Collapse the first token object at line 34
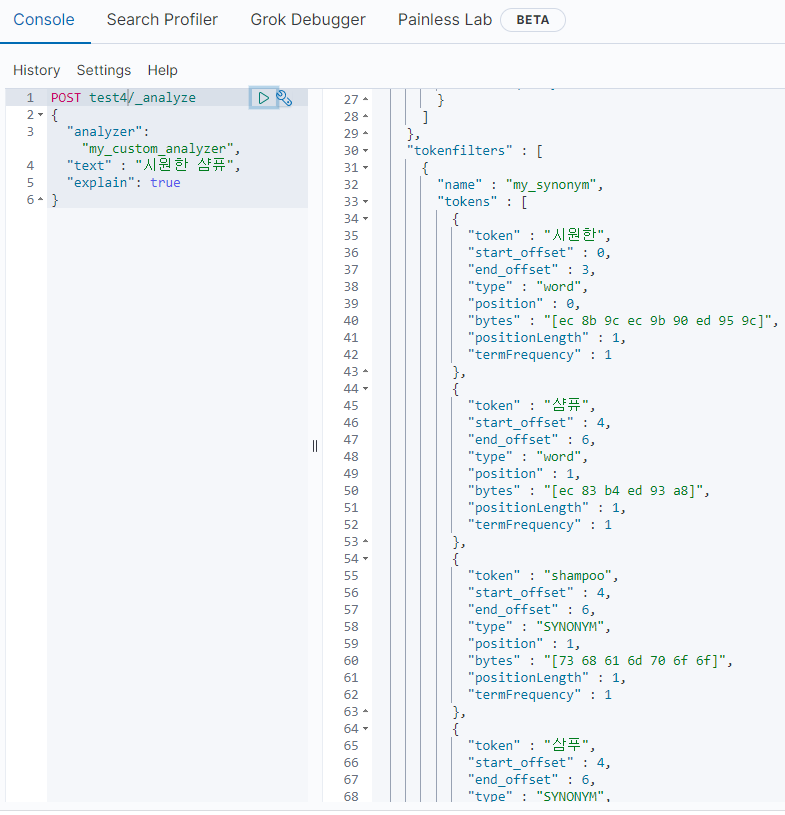The image size is (785, 815). pos(365,218)
